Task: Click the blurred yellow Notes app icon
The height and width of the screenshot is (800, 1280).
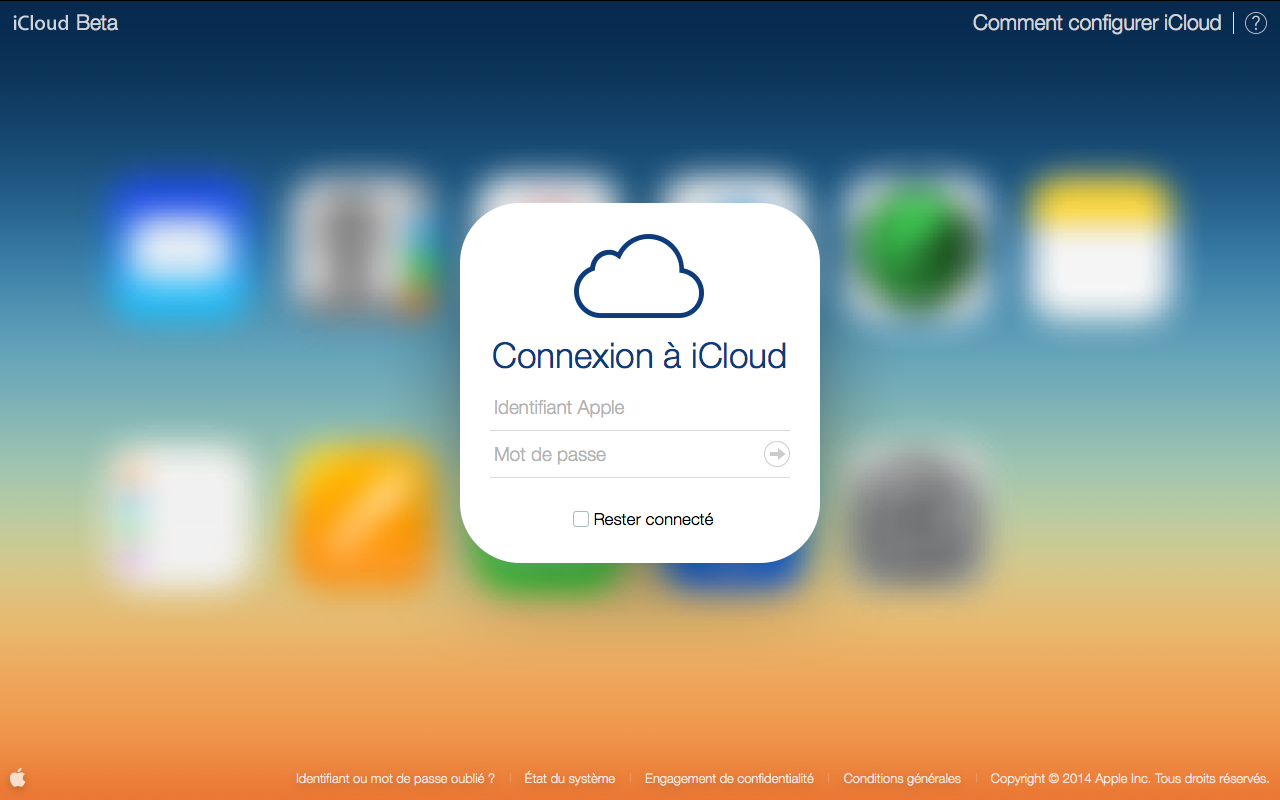Action: click(1100, 247)
